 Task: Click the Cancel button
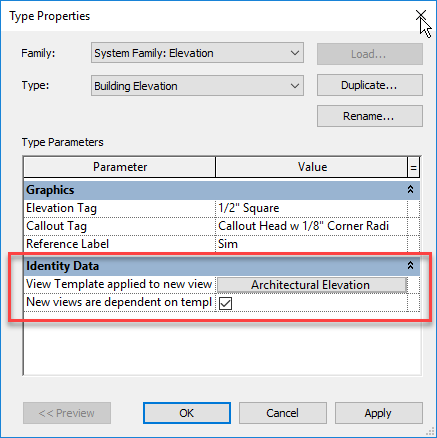coord(283,413)
